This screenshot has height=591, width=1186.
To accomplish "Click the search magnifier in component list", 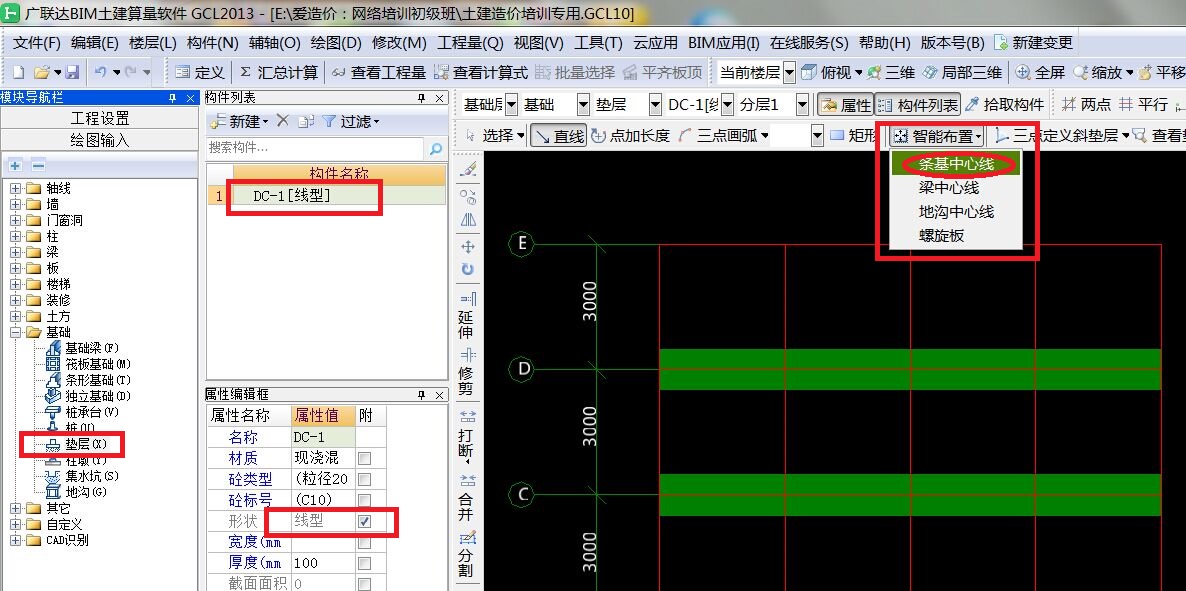I will coord(436,148).
